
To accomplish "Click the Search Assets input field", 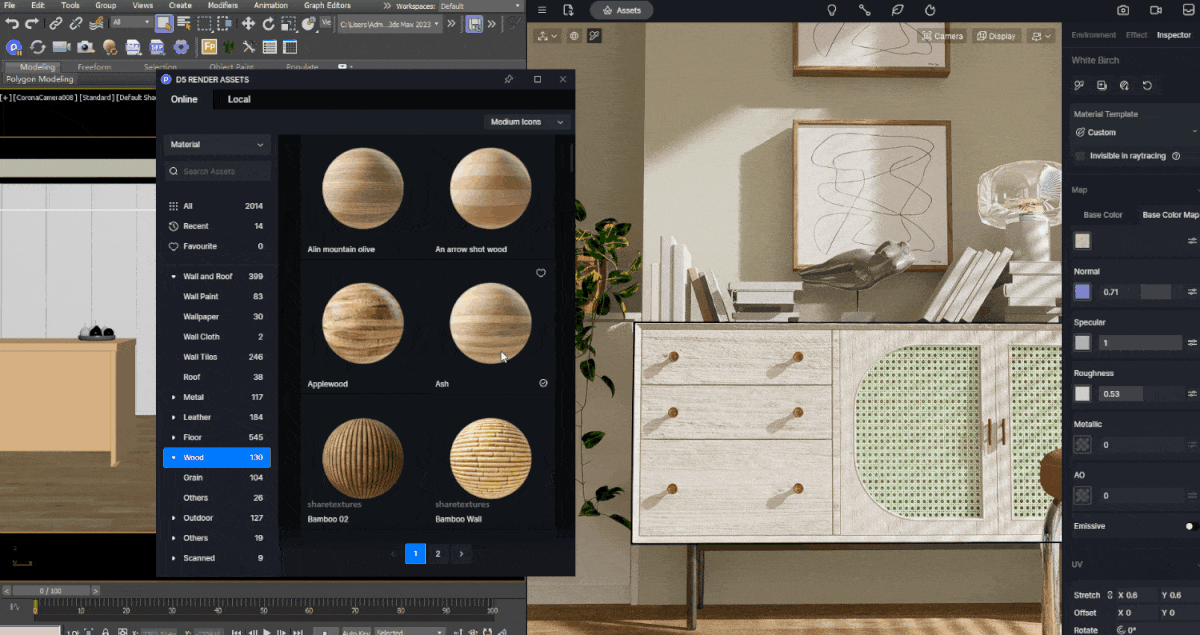I will [217, 172].
